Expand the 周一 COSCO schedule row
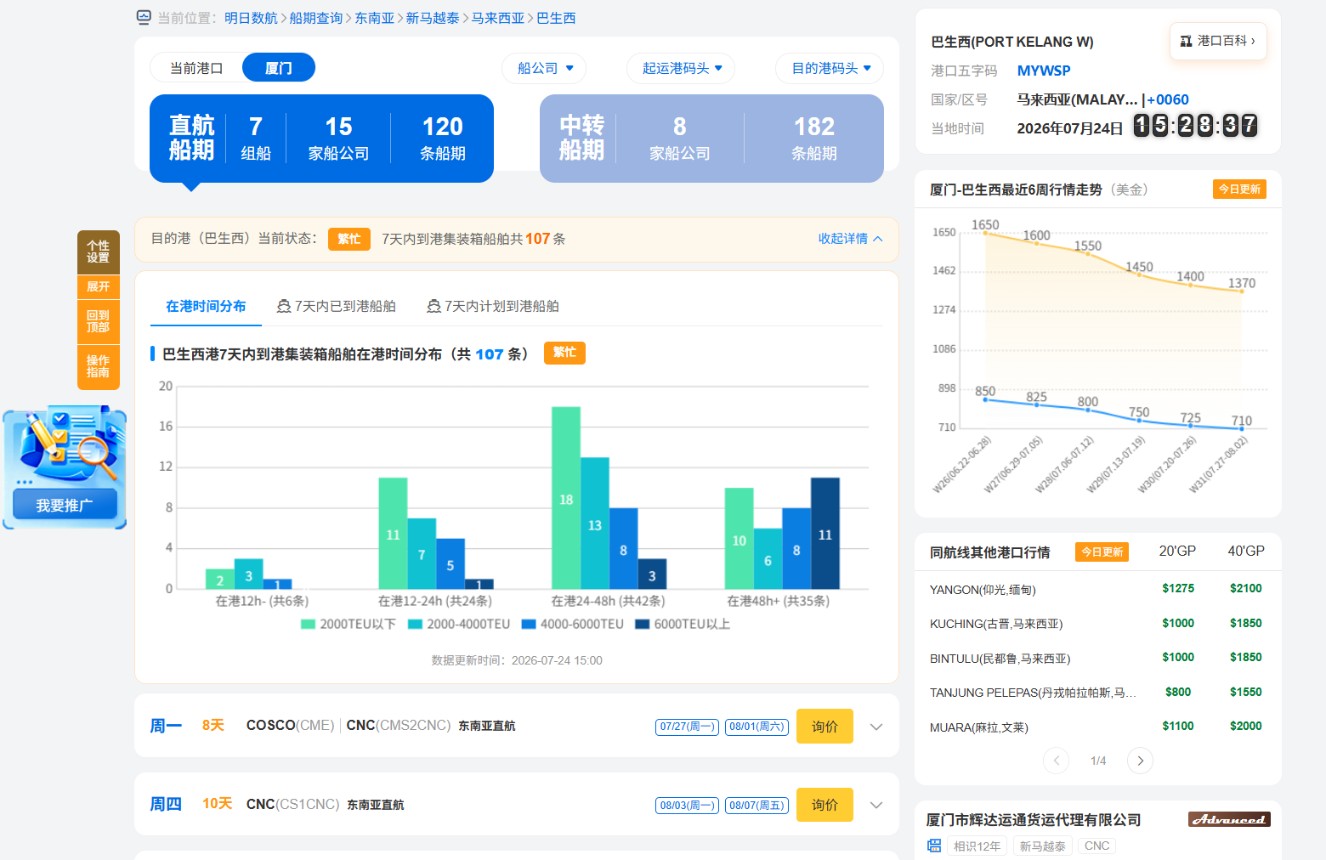The image size is (1326, 860). [x=877, y=727]
